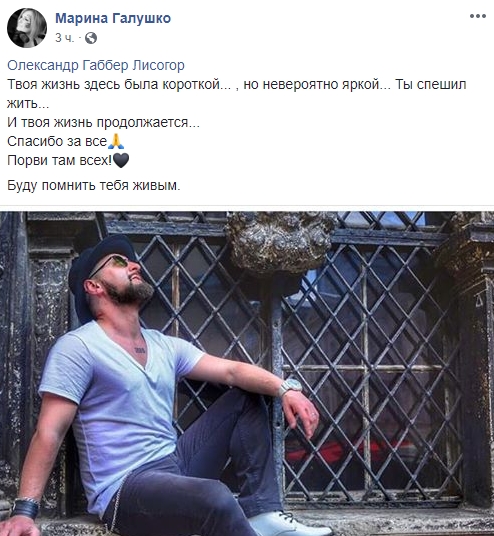Click the sentence starting "Твоя жизнь здесь"
The width and height of the screenshot is (494, 536).
coord(237,94)
